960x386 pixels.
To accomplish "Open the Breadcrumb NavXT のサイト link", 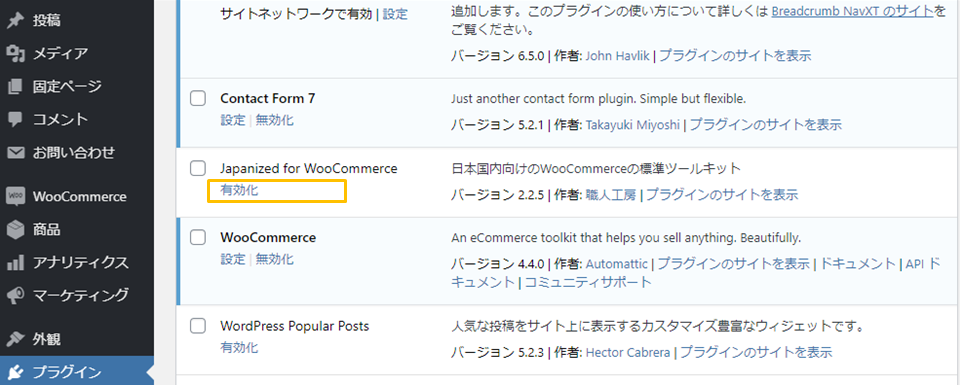I will [x=852, y=12].
